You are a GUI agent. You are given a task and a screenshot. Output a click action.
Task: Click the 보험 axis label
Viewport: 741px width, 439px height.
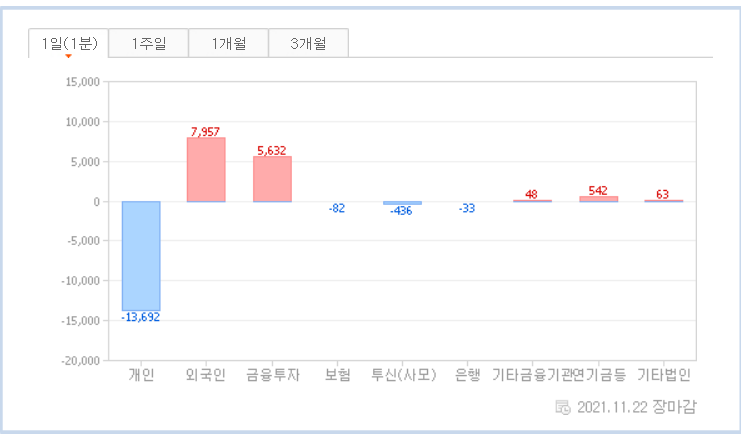point(337,375)
